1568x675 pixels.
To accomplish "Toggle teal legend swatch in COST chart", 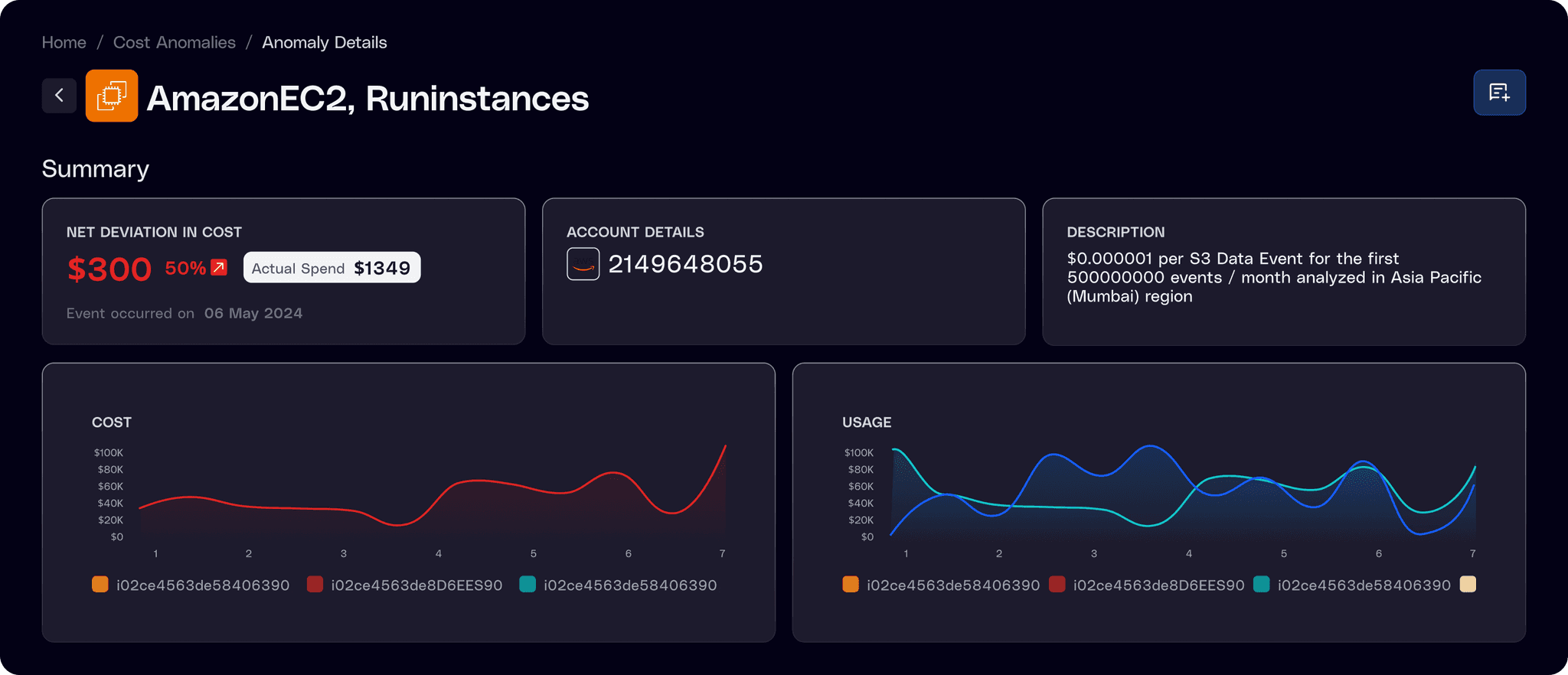I will (528, 585).
